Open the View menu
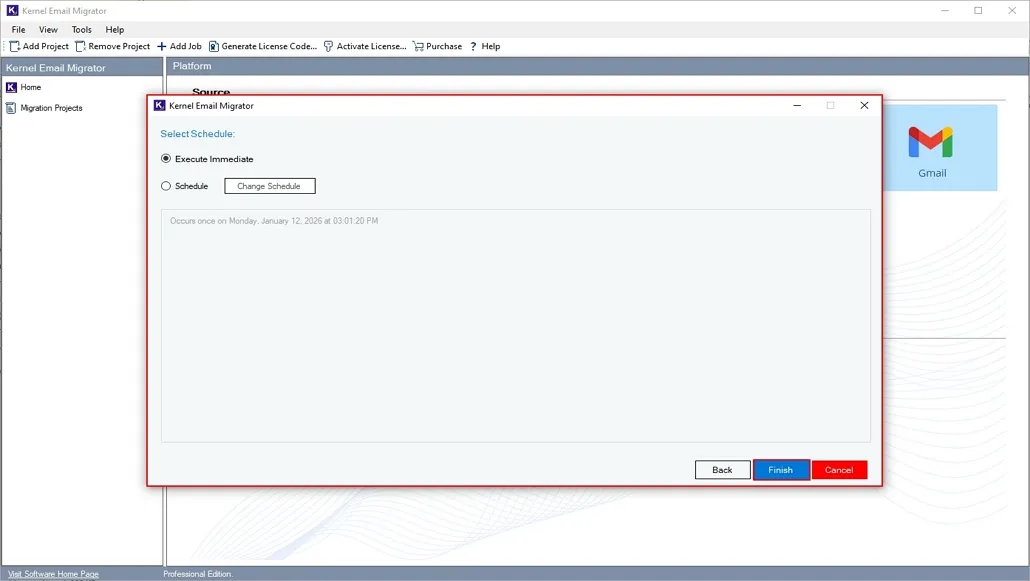Viewport: 1030px width, 581px height. coord(47,29)
